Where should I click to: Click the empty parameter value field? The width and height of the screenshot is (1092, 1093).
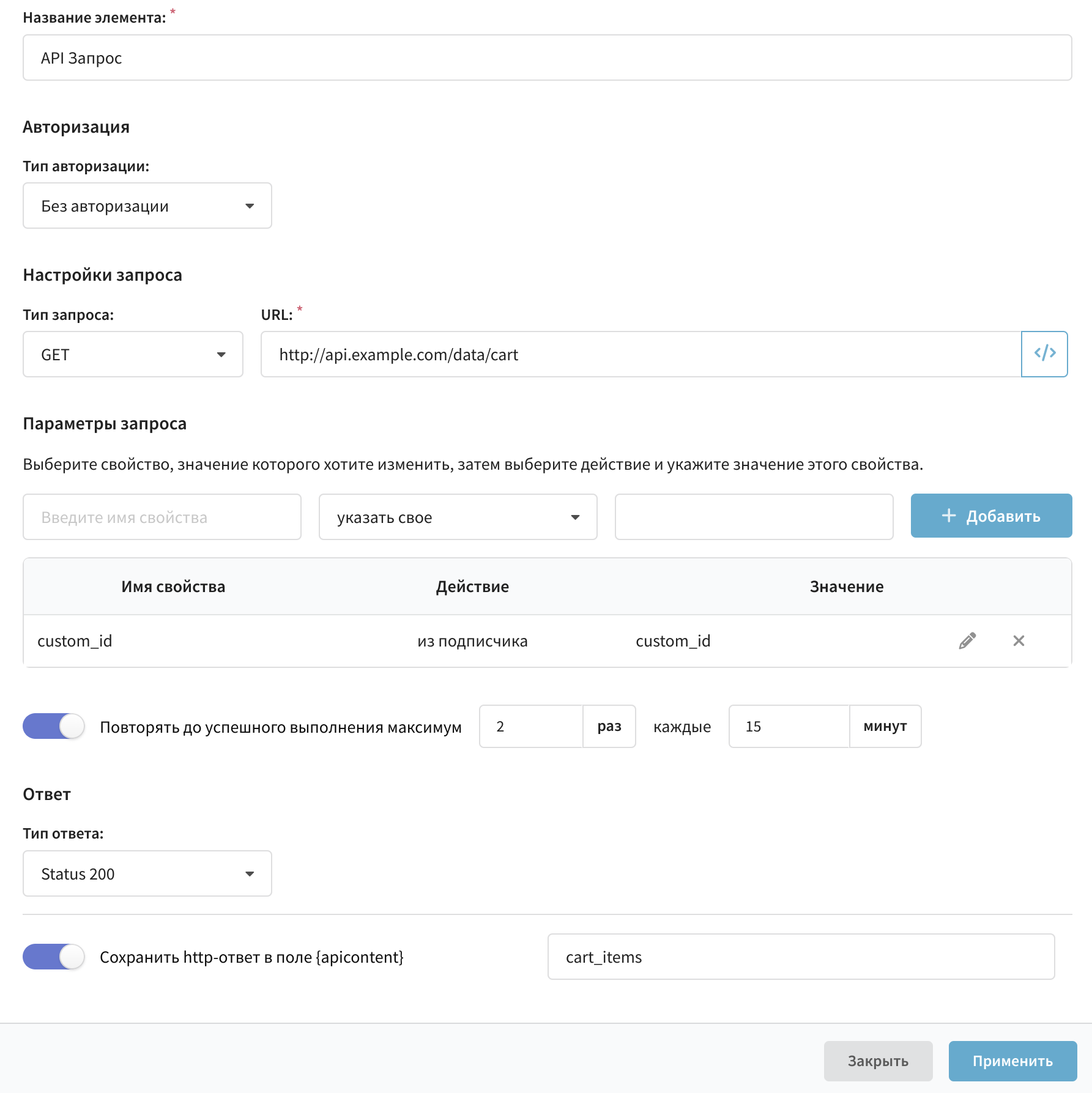coord(754,517)
